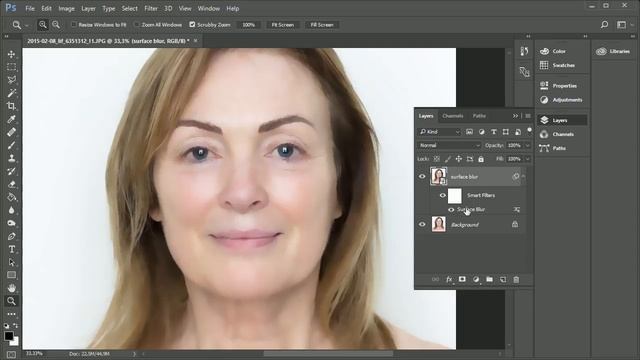Select the Eraser tool

coord(11,184)
